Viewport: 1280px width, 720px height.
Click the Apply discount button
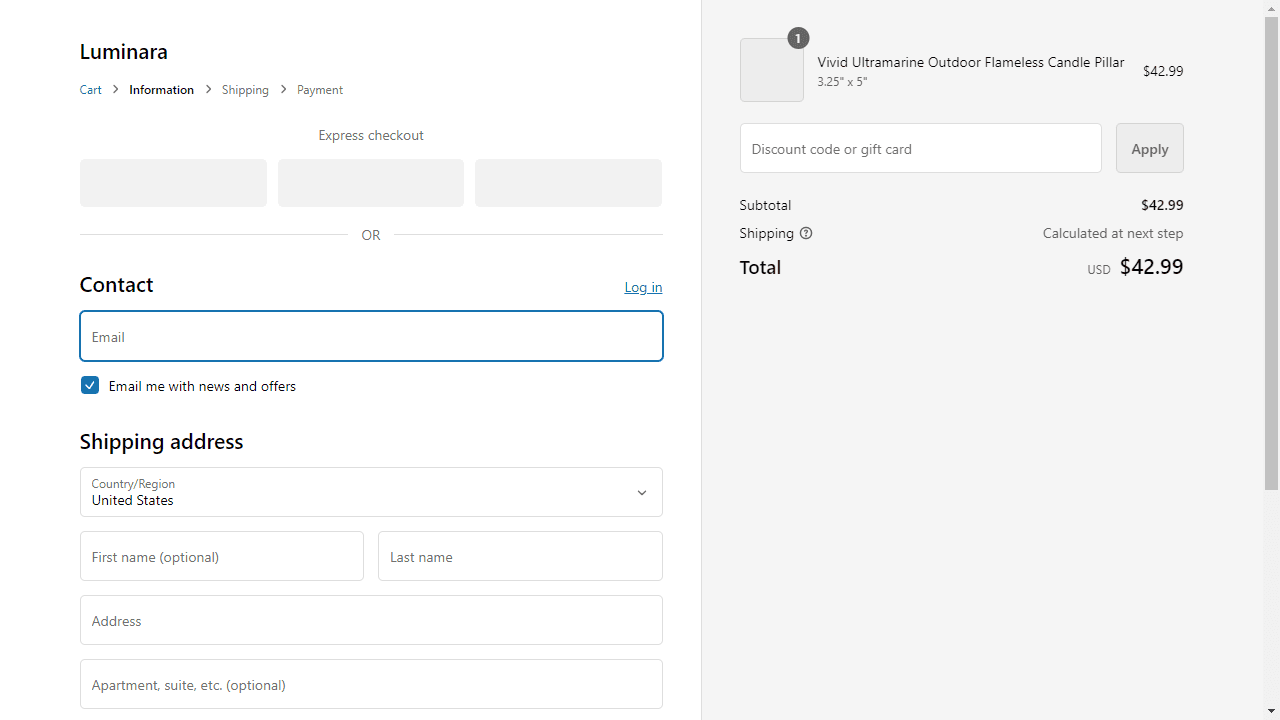point(1149,148)
